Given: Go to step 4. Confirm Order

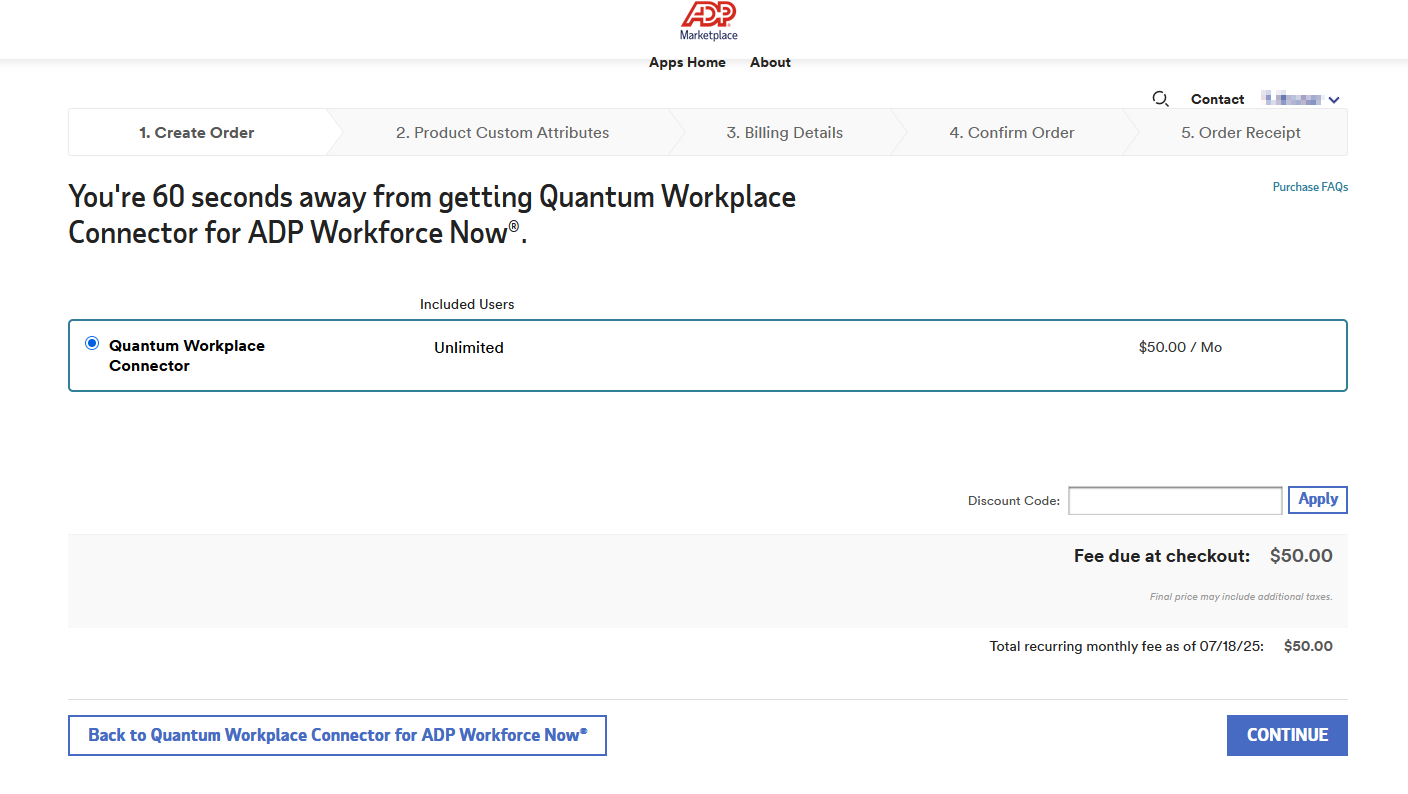Looking at the screenshot, I should click(1012, 132).
